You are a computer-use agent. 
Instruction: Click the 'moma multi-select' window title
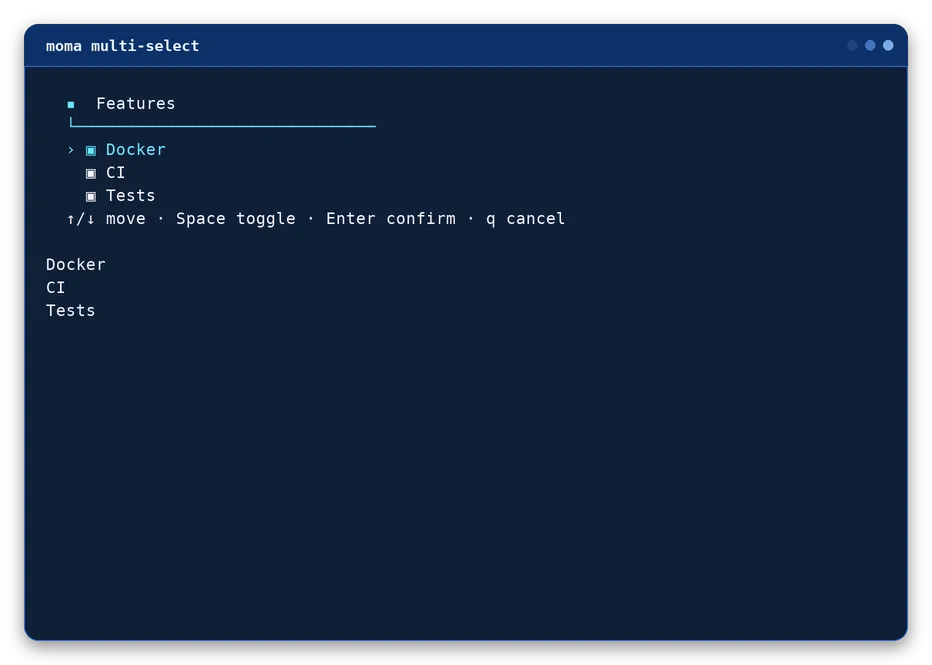click(x=122, y=46)
